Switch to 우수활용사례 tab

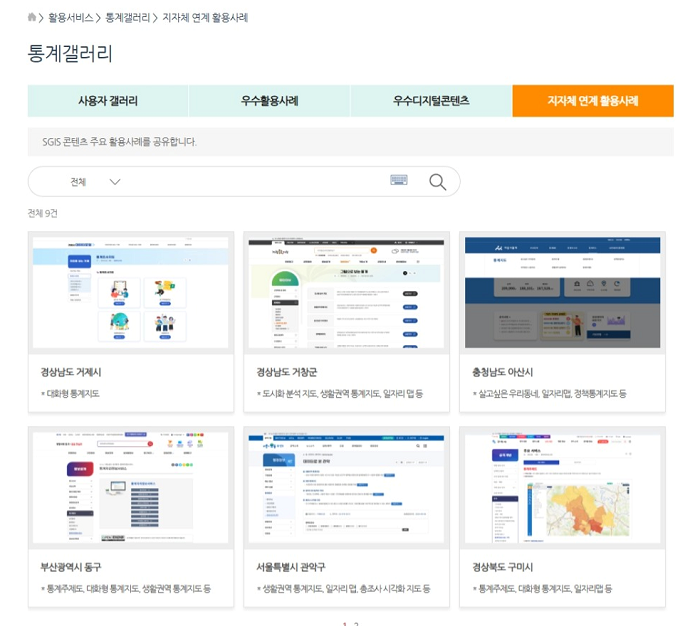click(270, 101)
